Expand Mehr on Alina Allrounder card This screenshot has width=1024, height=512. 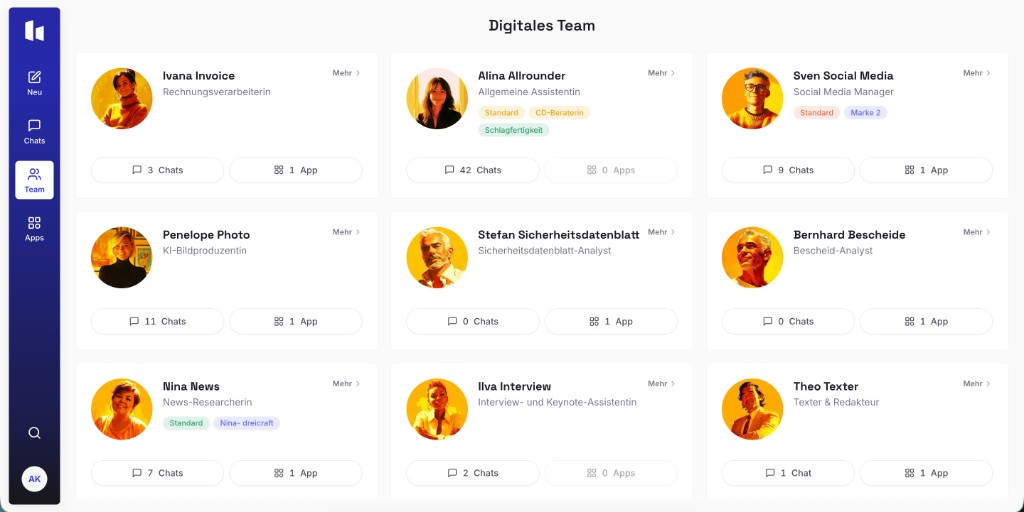coord(662,73)
